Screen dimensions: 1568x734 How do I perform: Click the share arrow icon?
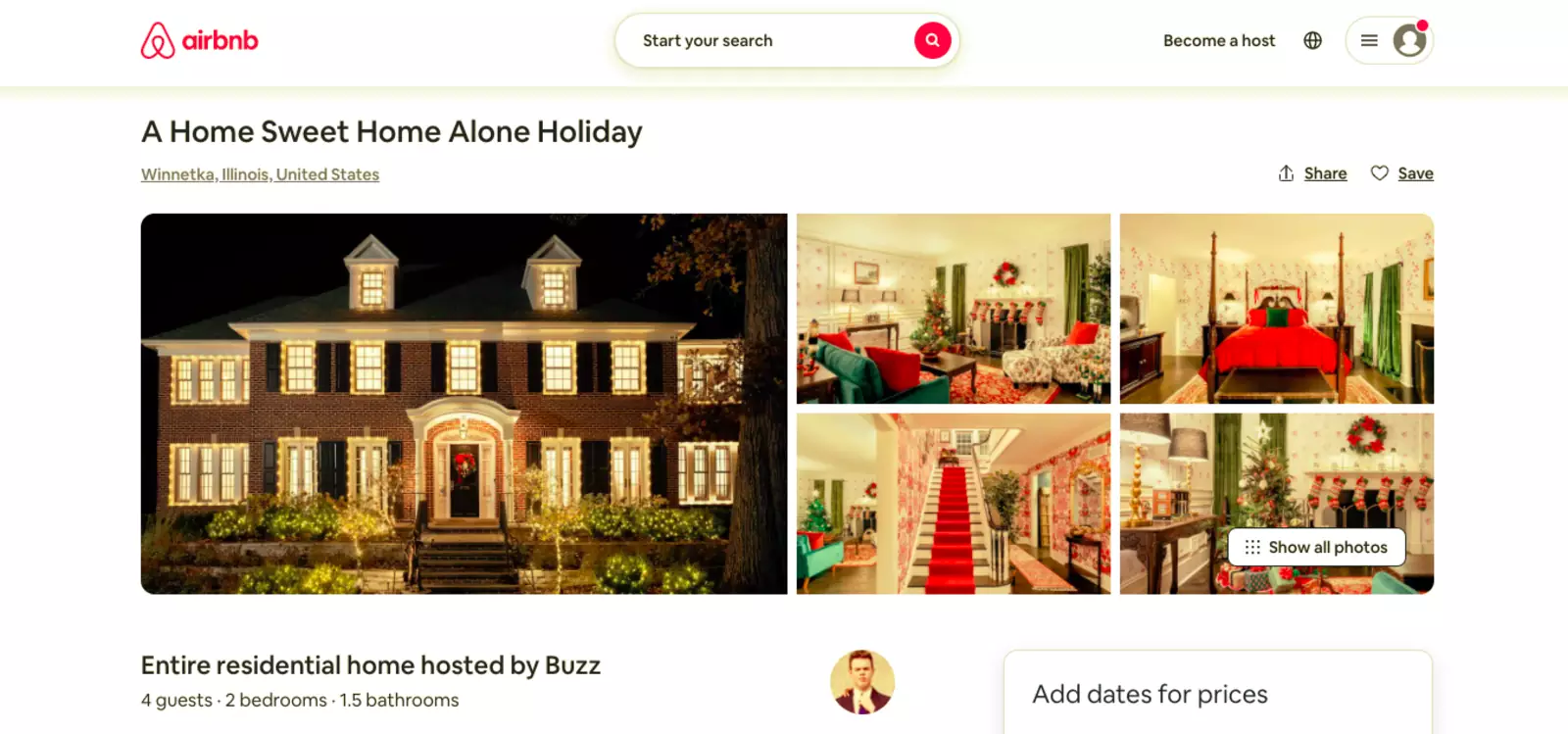click(x=1286, y=173)
